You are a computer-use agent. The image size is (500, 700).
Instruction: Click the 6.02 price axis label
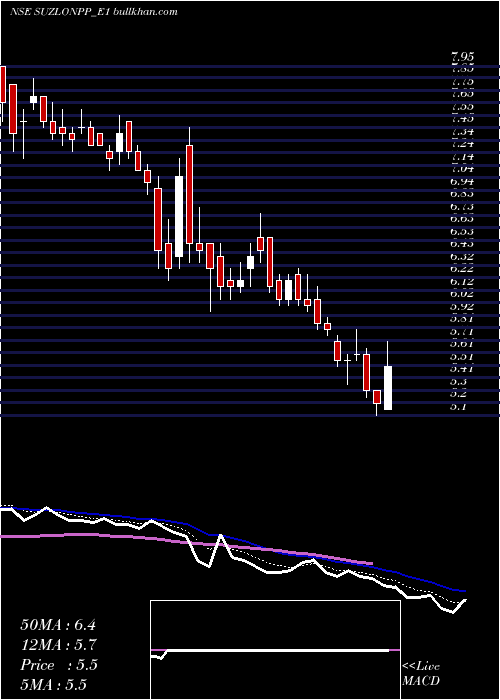point(462,294)
